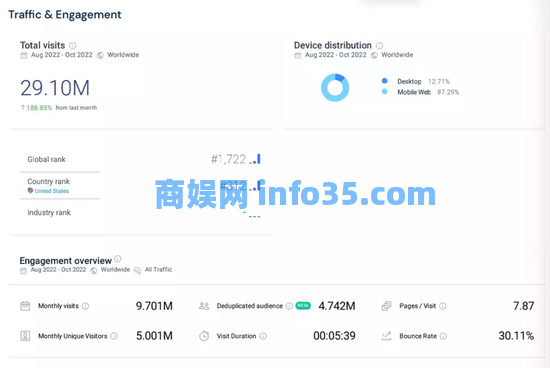The image size is (550, 368).
Task: Click the 00:05:39 visit duration value
Action: tap(334, 336)
